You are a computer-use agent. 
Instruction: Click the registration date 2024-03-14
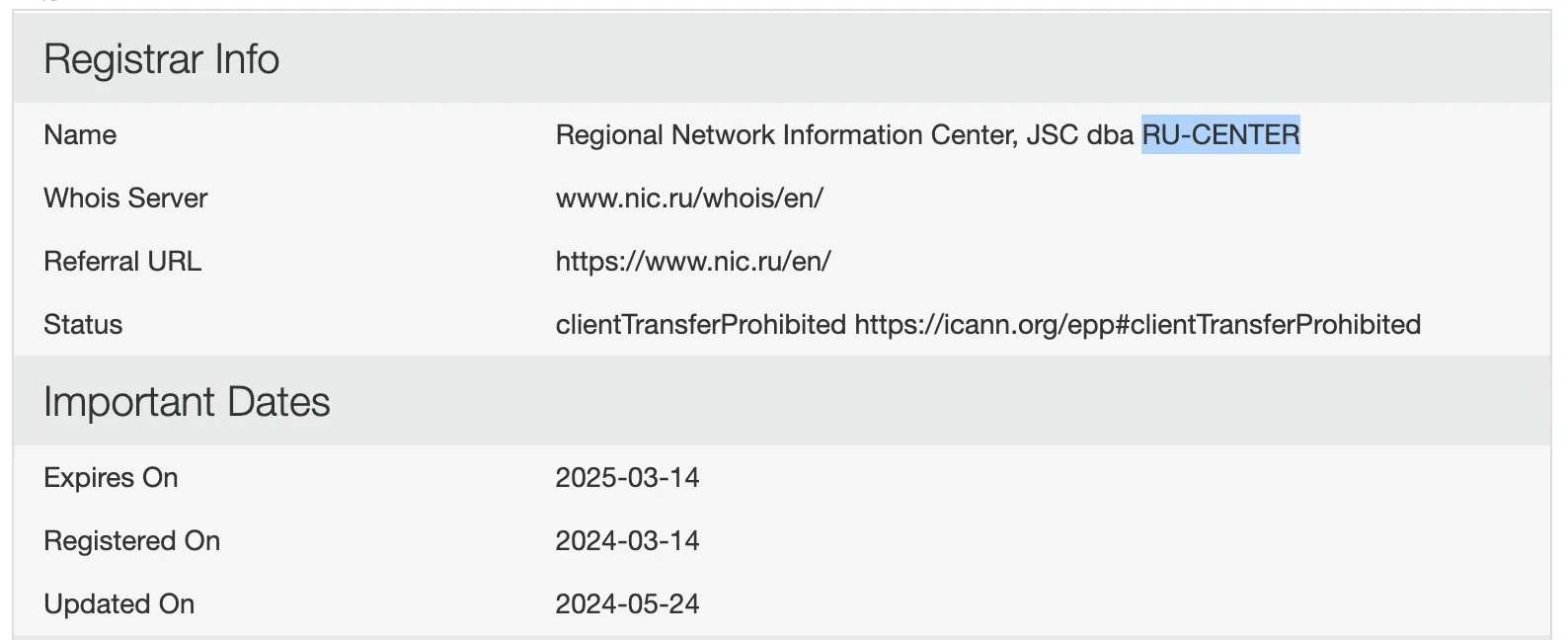(x=627, y=541)
